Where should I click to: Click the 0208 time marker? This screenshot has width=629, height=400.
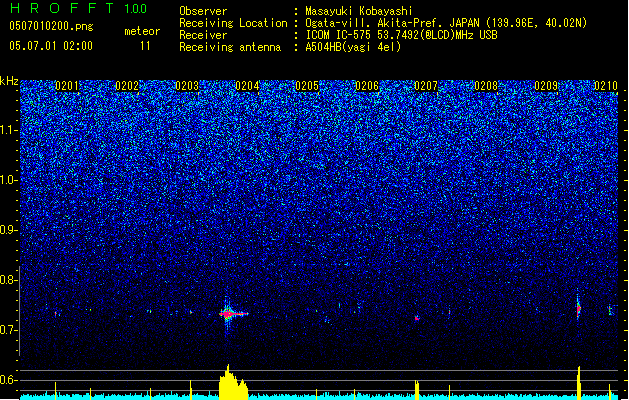click(486, 86)
